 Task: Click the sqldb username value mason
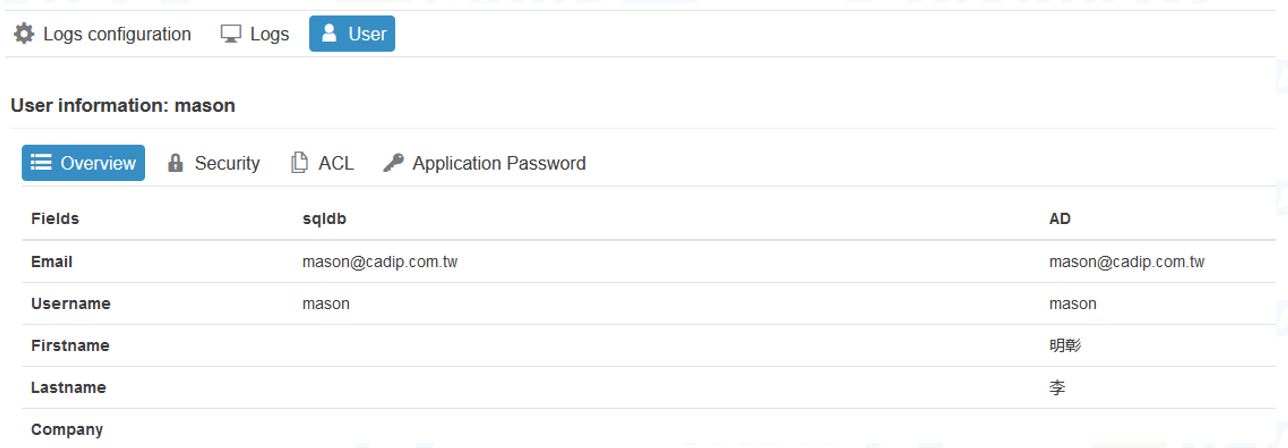pyautogui.click(x=326, y=304)
